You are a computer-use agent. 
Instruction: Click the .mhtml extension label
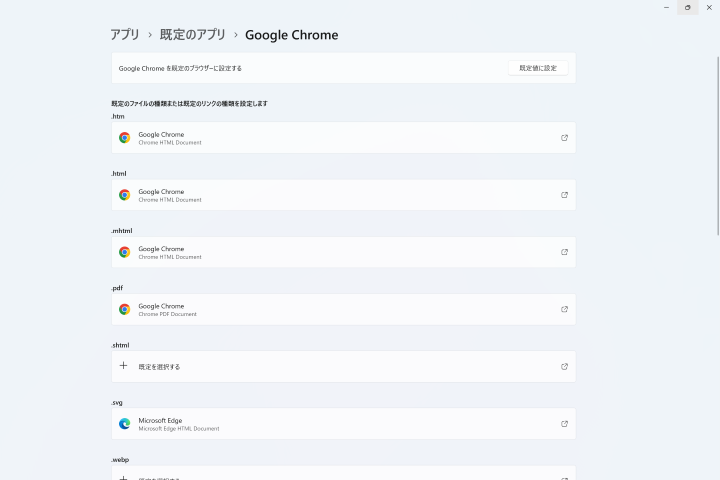tap(122, 231)
